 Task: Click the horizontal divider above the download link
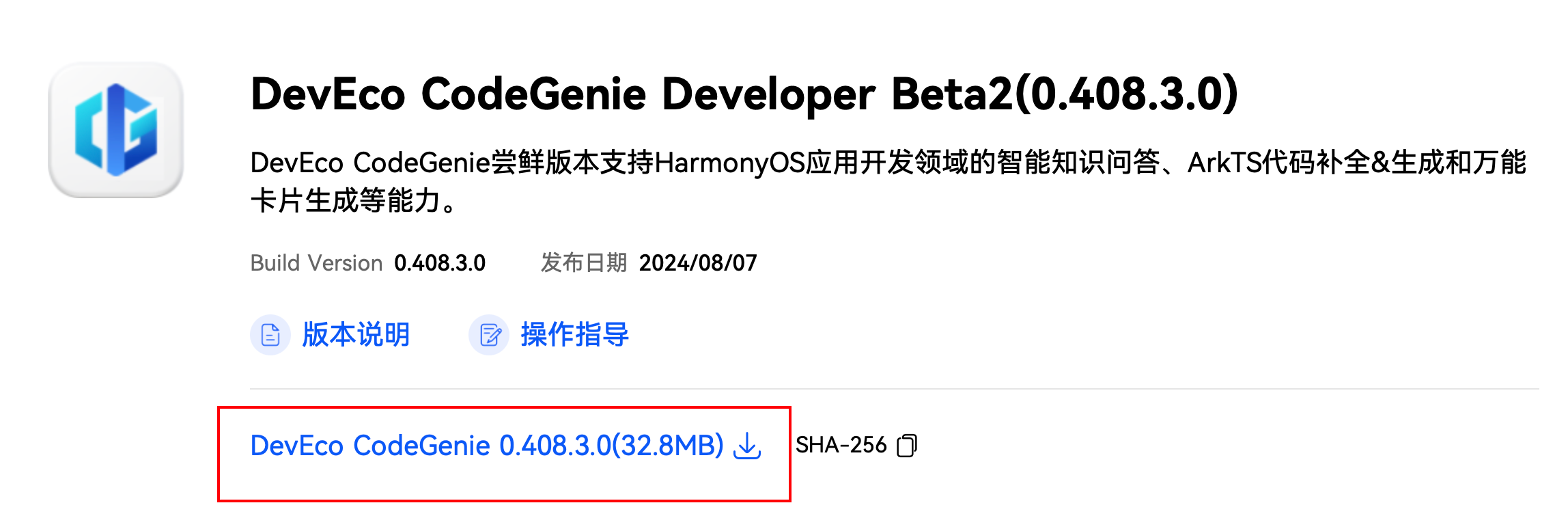pos(895,389)
